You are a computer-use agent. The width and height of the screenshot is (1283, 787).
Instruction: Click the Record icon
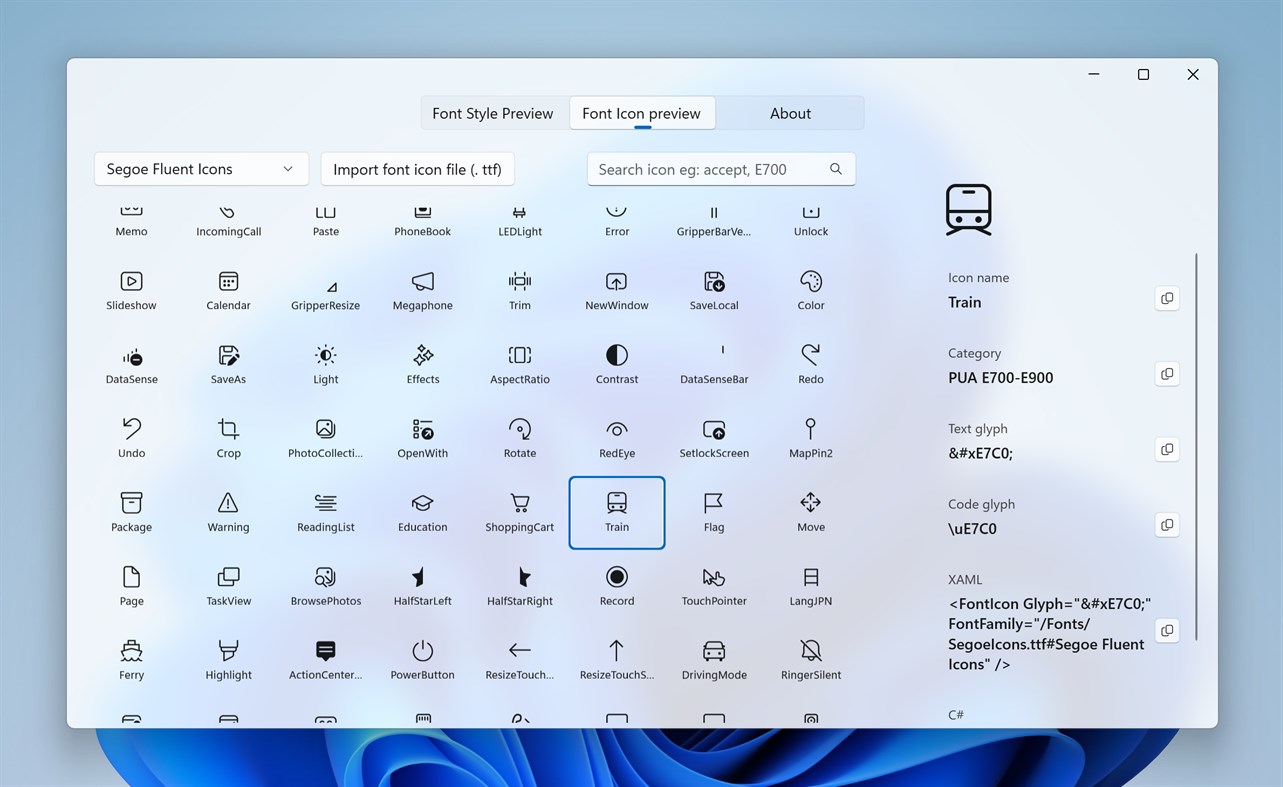616,587
